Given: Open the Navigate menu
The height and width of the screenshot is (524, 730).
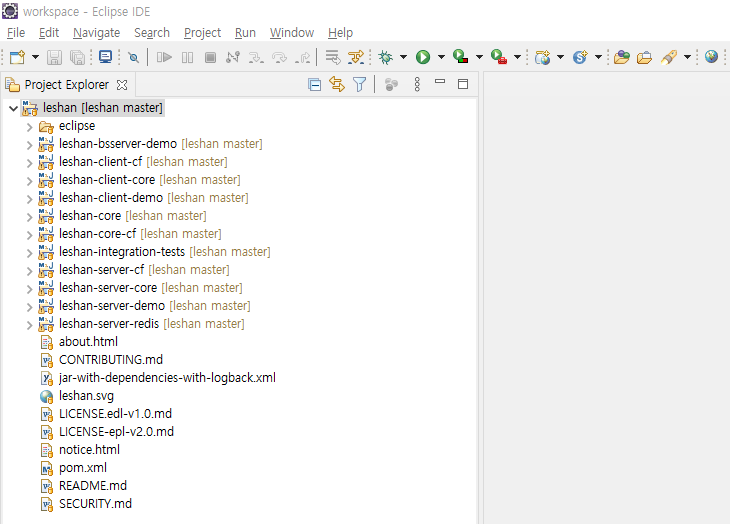Looking at the screenshot, I should 96,33.
